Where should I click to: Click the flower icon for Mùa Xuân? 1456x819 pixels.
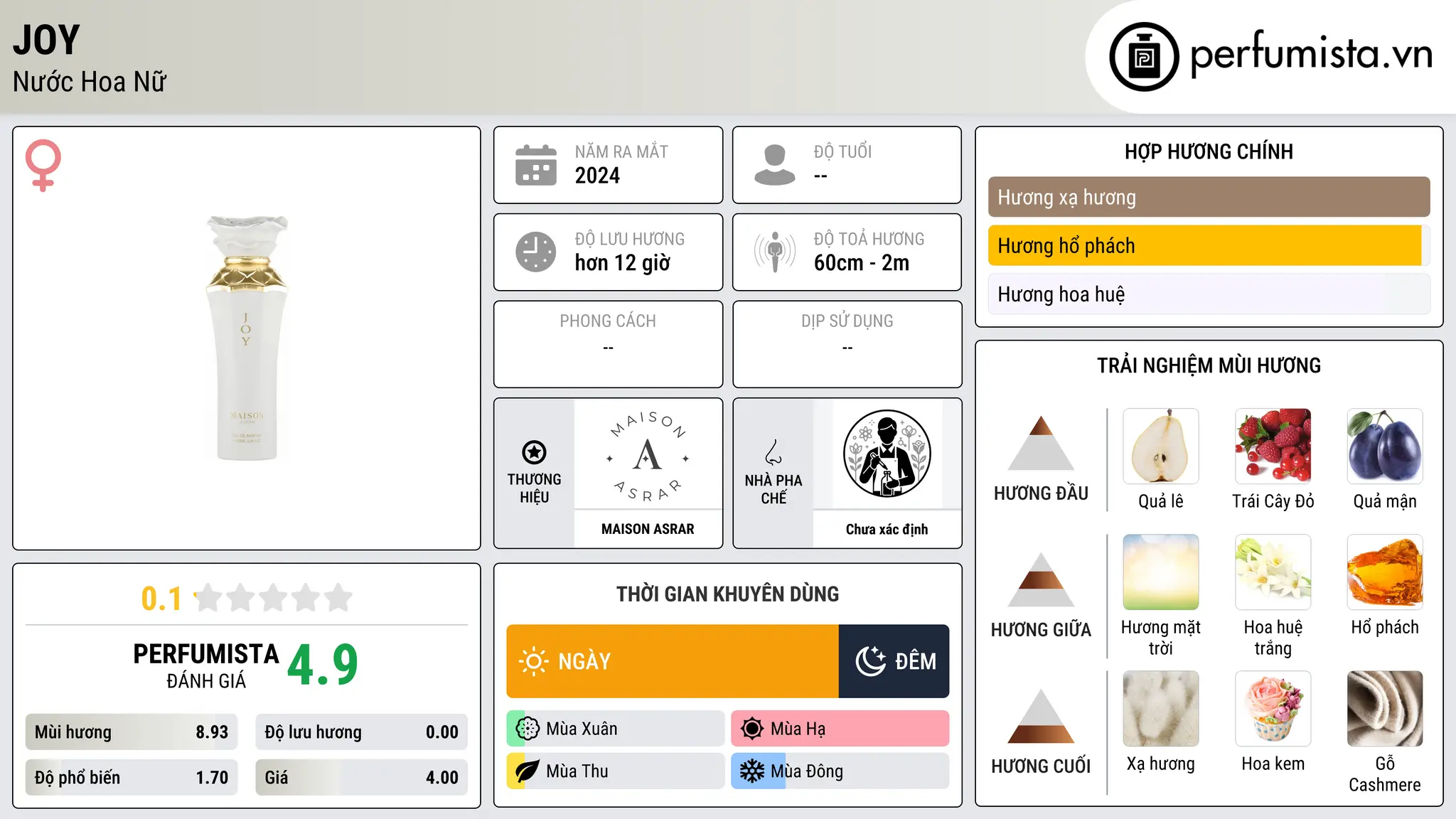coord(528,729)
